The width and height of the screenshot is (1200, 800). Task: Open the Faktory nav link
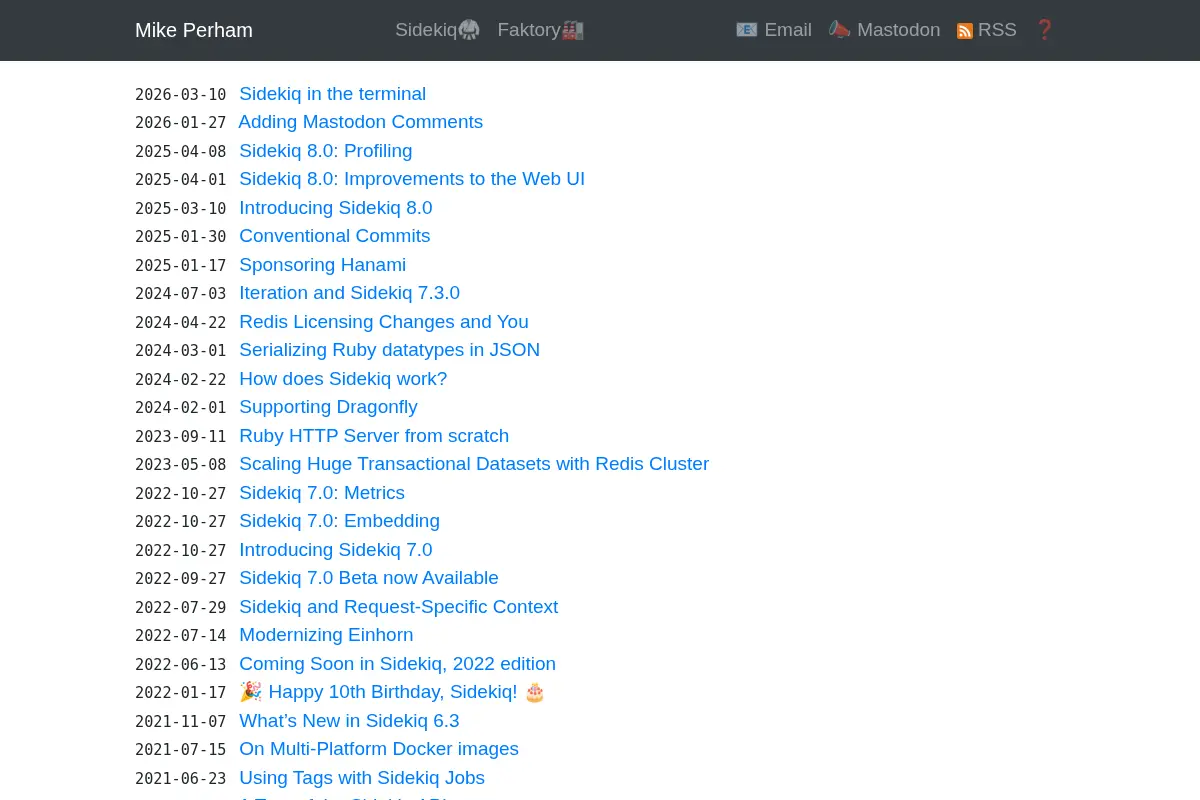[x=540, y=30]
